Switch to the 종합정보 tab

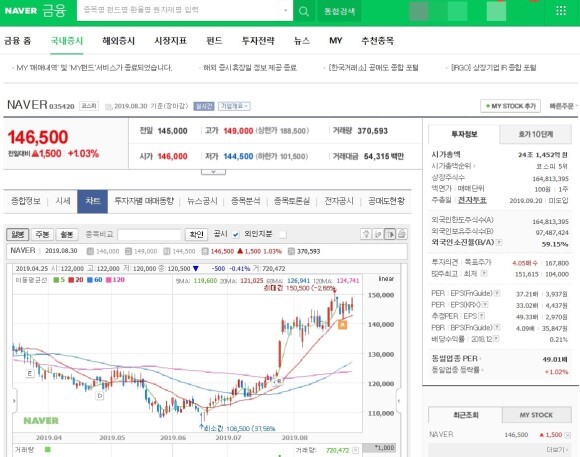coord(26,201)
